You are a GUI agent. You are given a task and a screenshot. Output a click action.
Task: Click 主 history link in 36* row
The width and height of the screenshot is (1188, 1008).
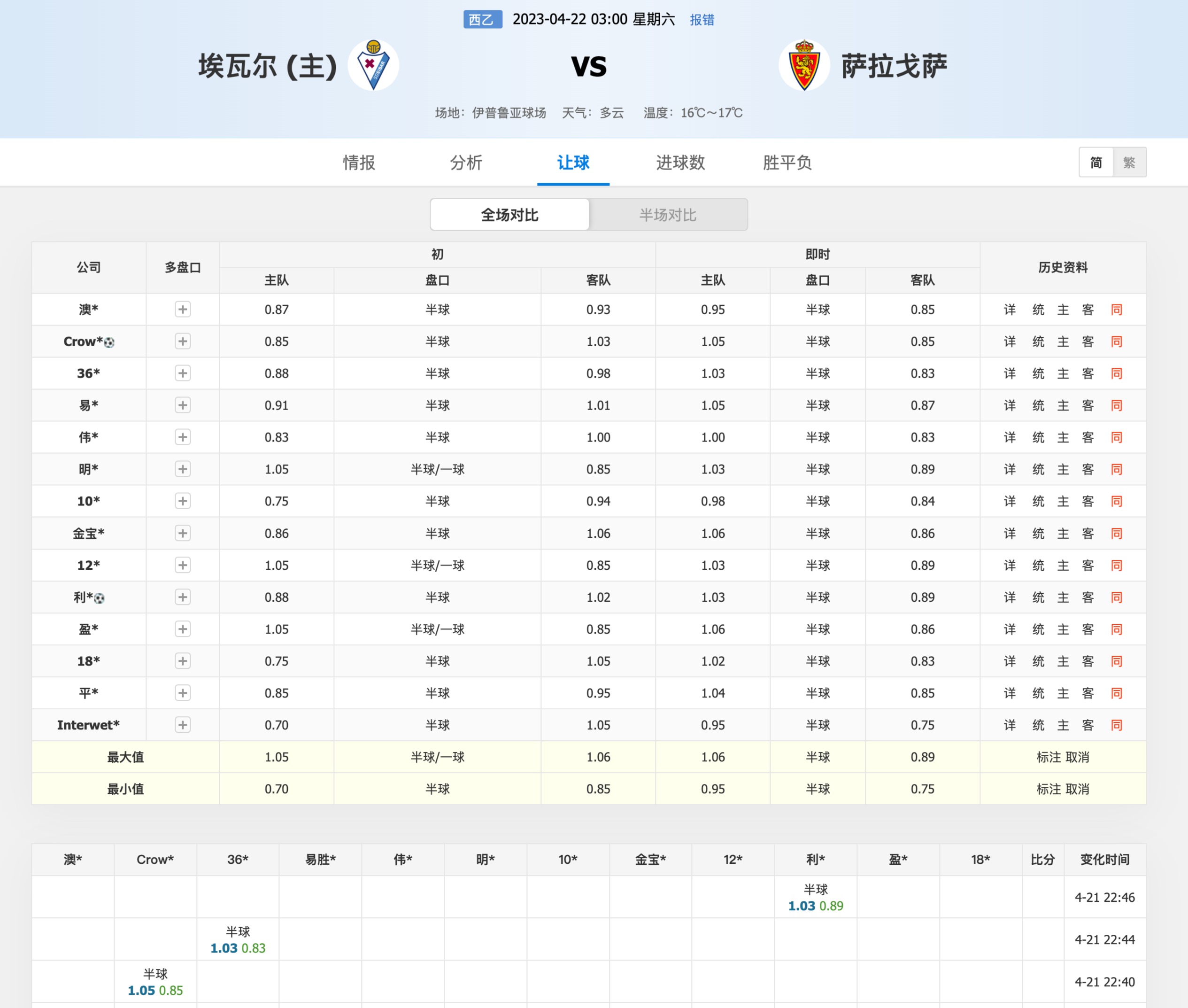click(1063, 374)
